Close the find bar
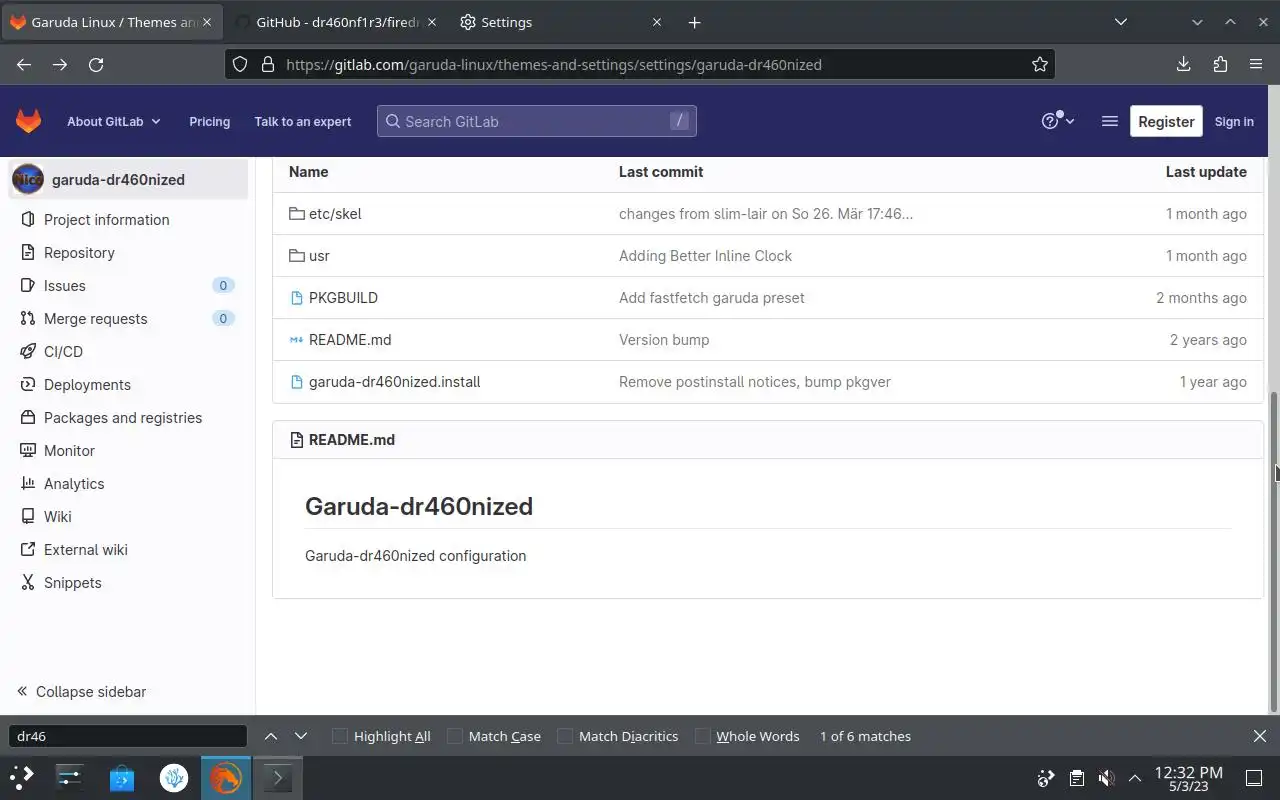Screen dimensions: 1280x800 point(1260,736)
